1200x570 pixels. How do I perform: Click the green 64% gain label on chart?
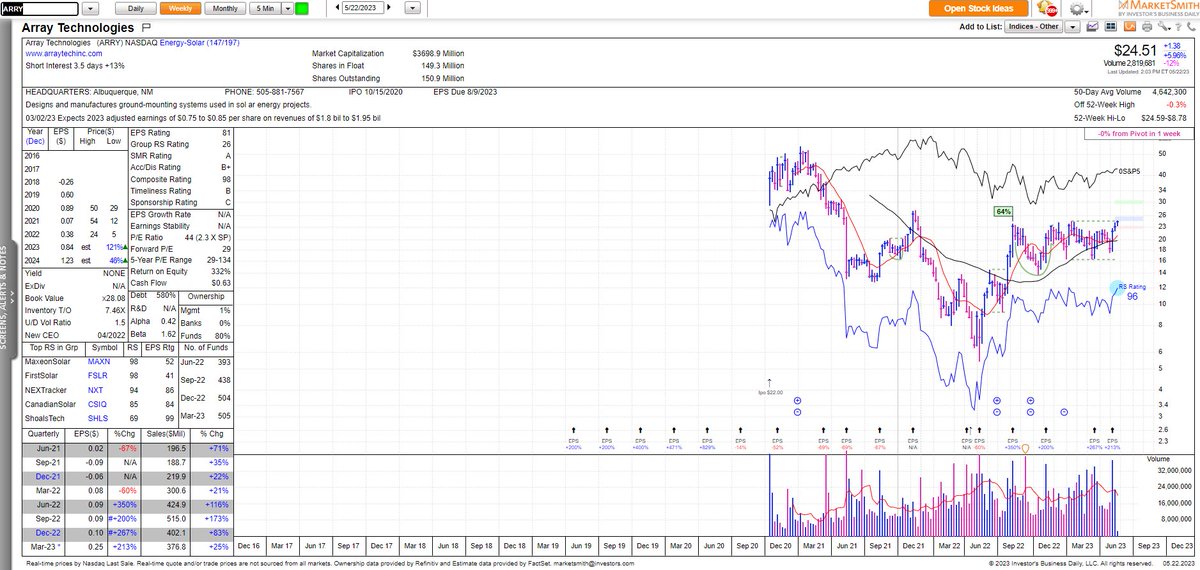(1003, 212)
